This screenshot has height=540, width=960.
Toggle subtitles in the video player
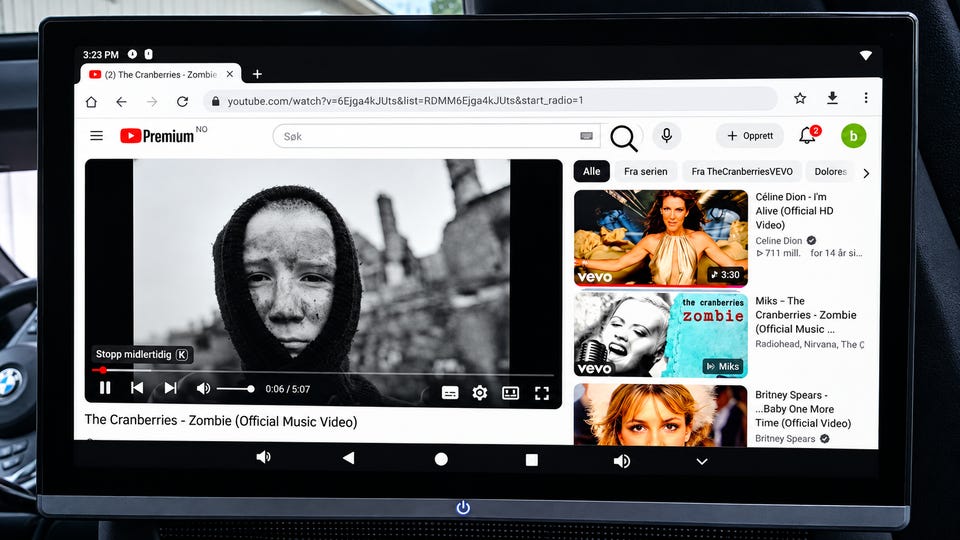450,392
